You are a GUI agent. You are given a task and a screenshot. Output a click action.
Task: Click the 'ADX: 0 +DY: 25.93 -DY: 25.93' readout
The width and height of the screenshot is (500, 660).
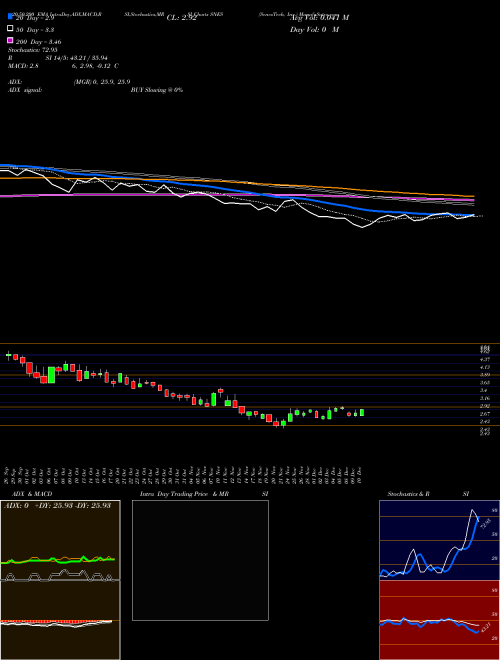[57, 505]
